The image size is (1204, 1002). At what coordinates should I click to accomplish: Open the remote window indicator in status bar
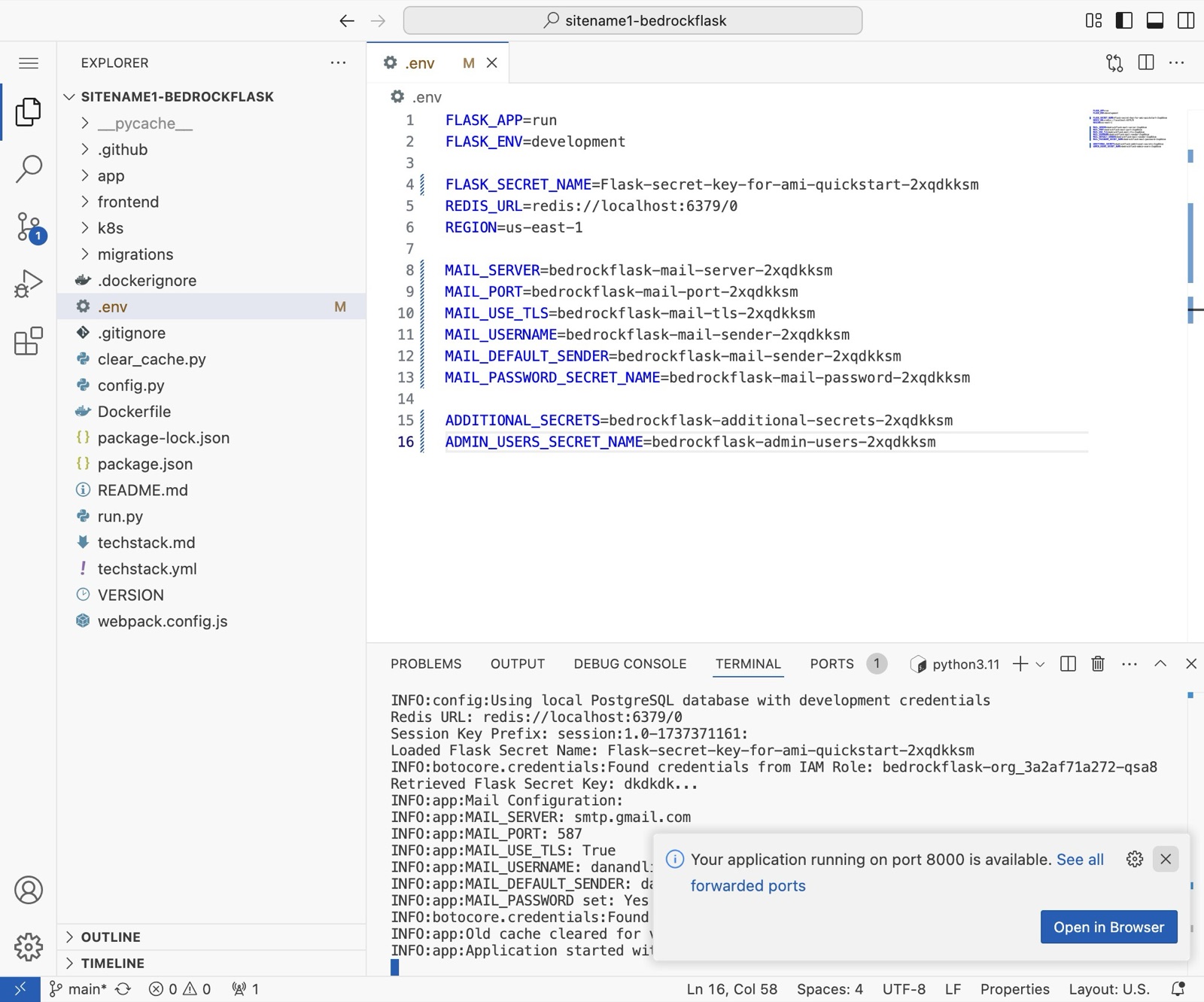(x=20, y=989)
